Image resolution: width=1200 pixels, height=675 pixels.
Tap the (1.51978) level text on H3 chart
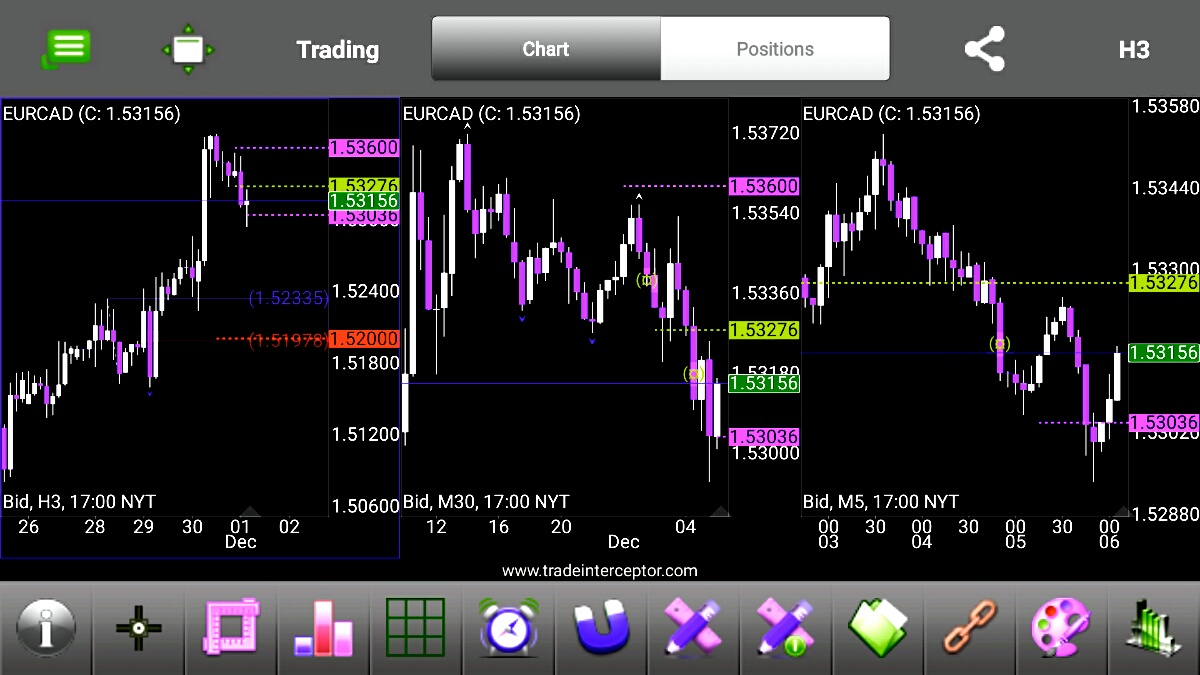pos(288,340)
